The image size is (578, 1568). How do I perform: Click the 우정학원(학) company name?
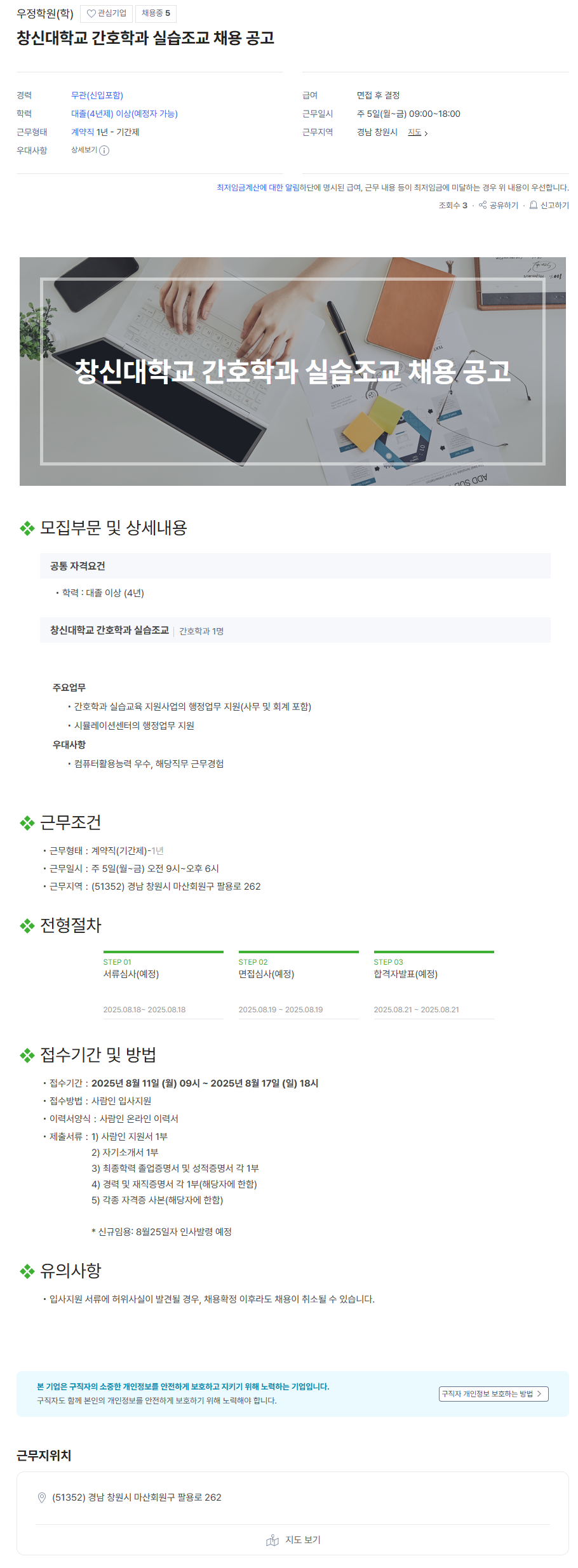[45, 13]
